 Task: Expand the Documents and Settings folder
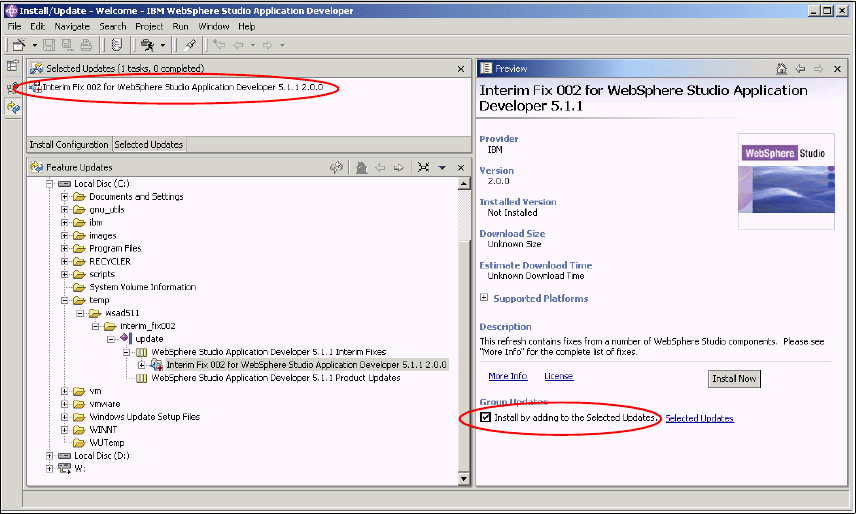coord(65,197)
